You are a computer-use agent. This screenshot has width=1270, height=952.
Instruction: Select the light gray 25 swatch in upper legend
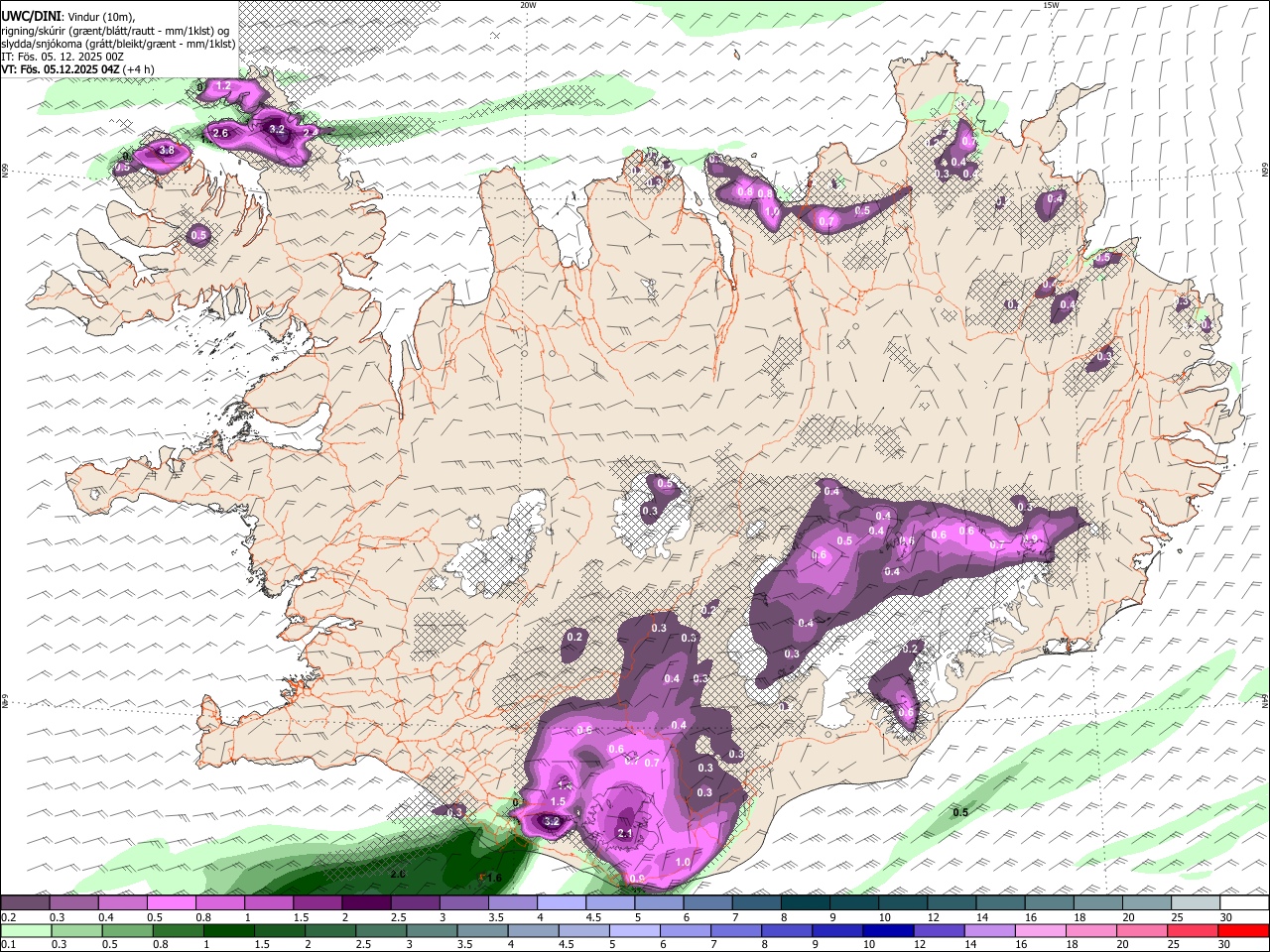(x=1196, y=903)
